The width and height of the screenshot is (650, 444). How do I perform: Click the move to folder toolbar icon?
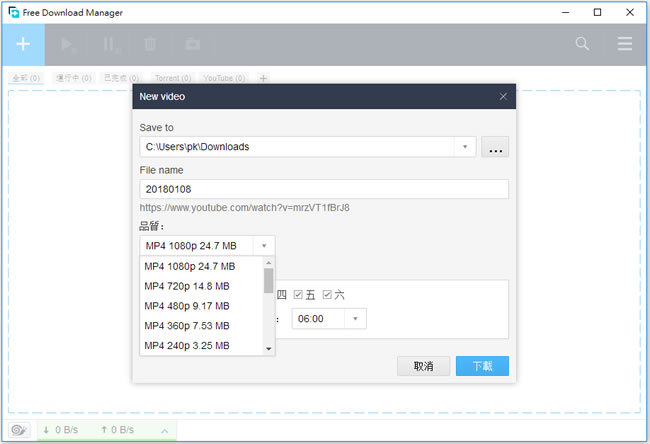[x=193, y=44]
